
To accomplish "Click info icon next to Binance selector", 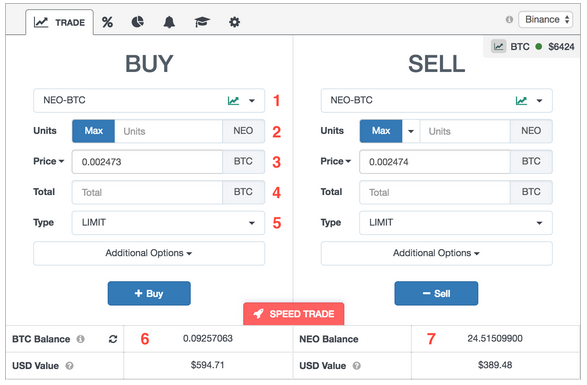I will (x=509, y=19).
